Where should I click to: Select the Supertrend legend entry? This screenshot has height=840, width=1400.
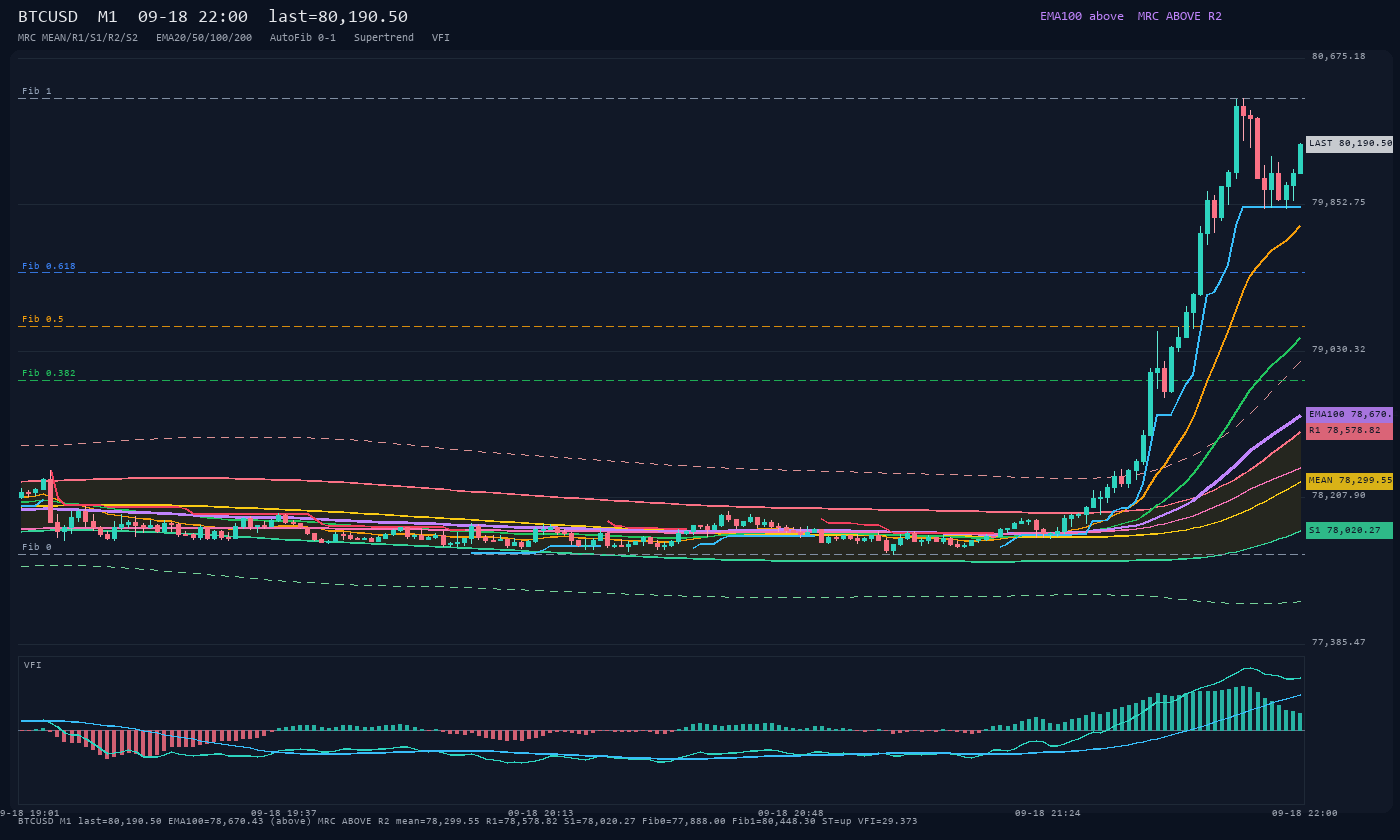coord(384,38)
